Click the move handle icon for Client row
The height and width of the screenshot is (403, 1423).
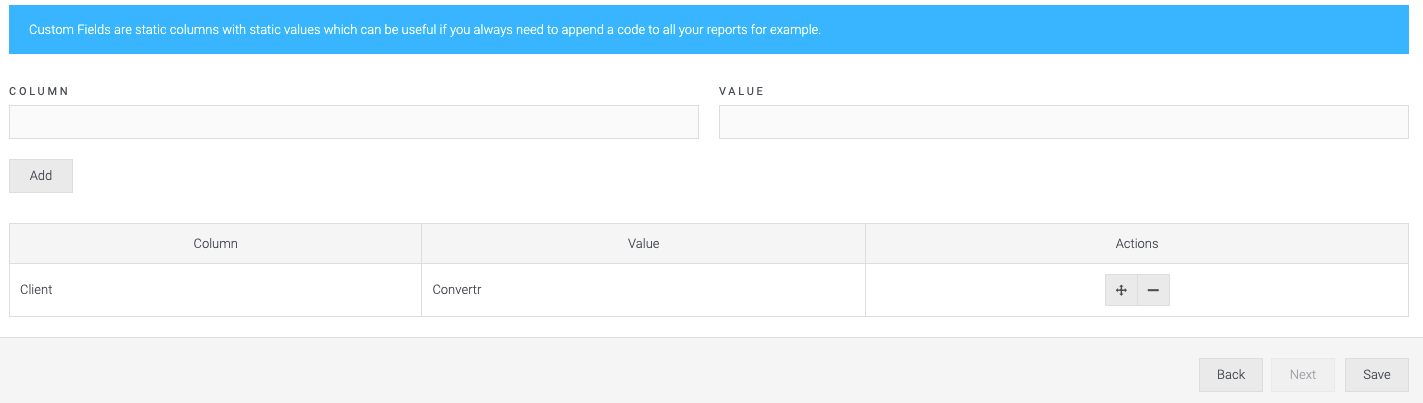pyautogui.click(x=1121, y=290)
